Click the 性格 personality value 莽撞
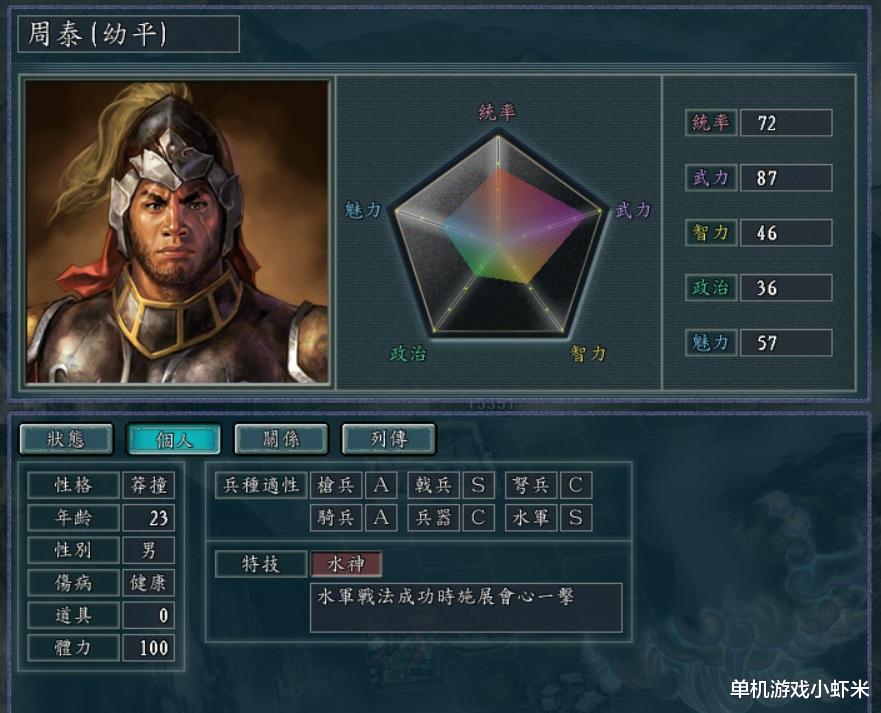The image size is (881, 713). click(x=148, y=485)
